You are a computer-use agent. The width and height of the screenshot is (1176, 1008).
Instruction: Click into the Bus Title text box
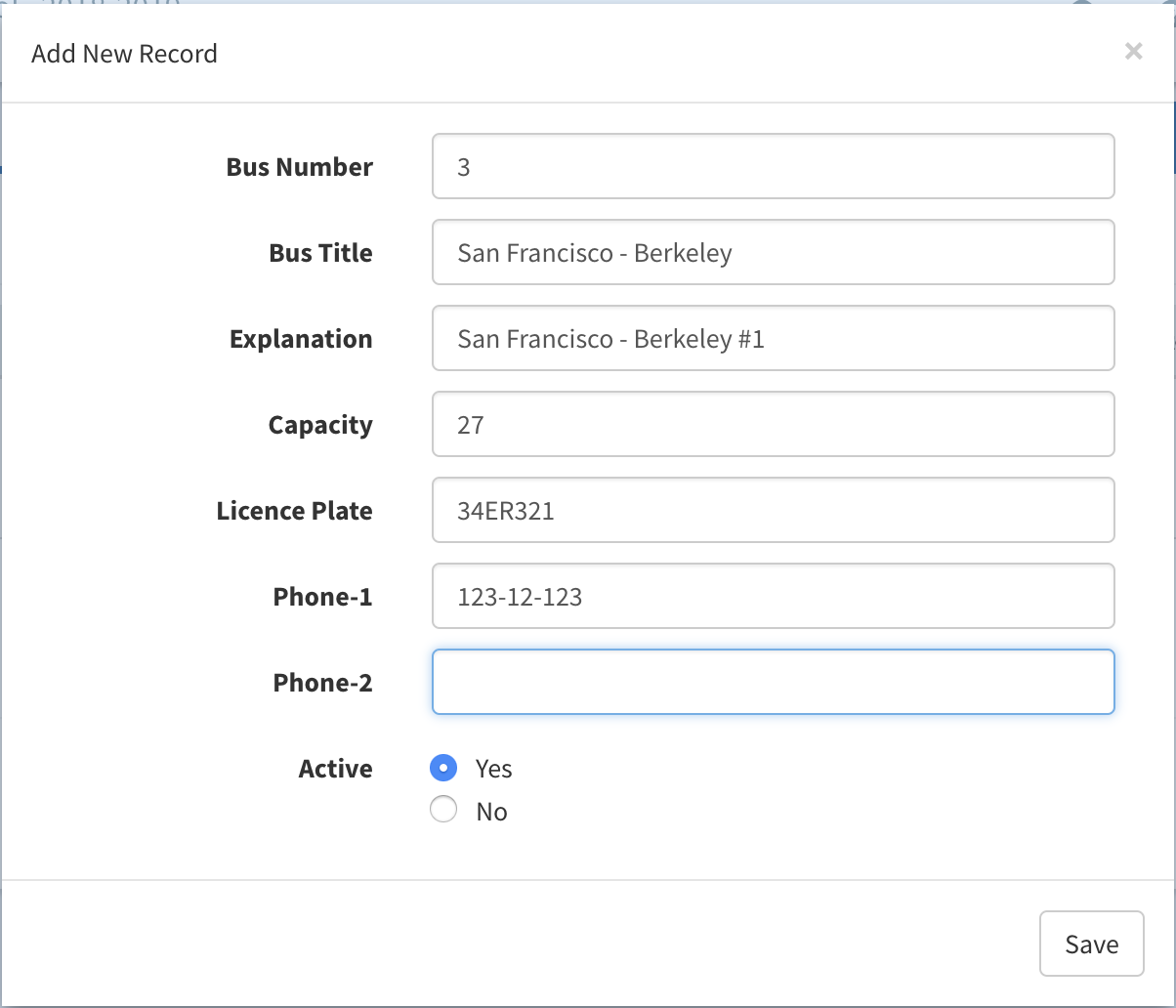(x=773, y=253)
